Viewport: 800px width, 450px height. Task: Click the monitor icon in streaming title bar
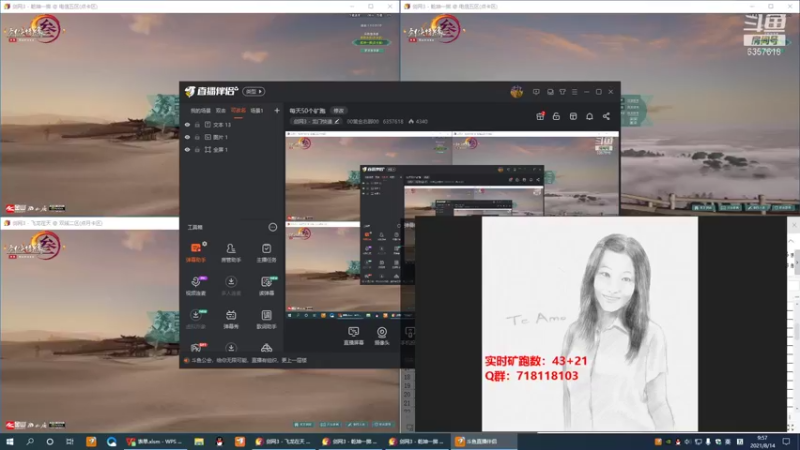pos(550,92)
